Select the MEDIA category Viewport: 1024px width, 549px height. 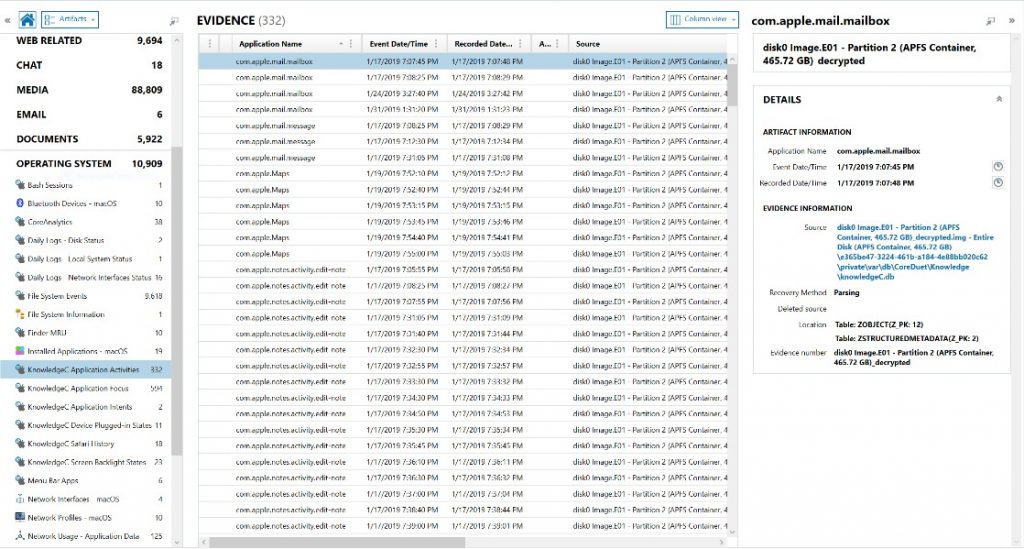[89, 89]
